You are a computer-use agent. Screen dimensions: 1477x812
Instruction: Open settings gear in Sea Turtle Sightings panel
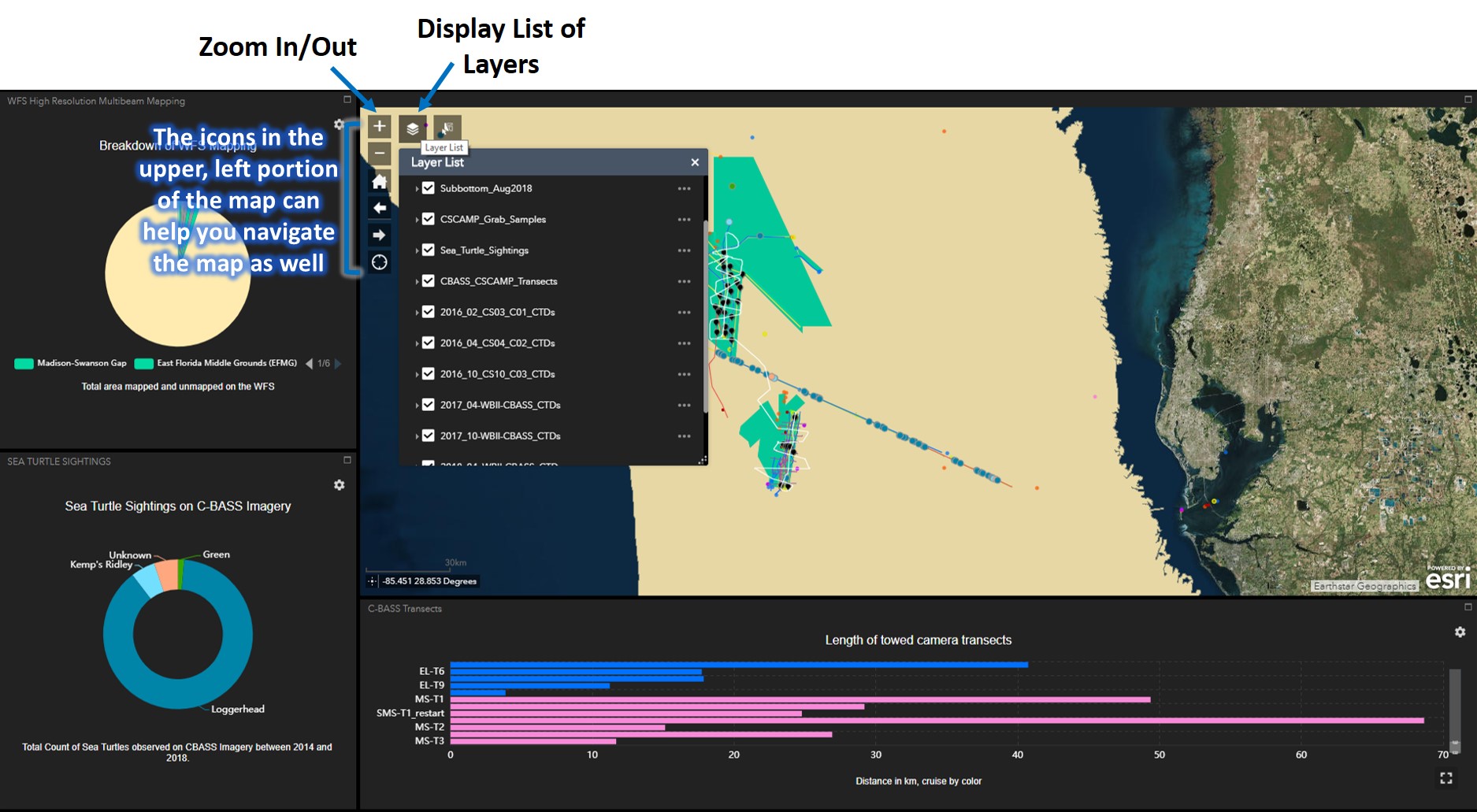click(340, 485)
